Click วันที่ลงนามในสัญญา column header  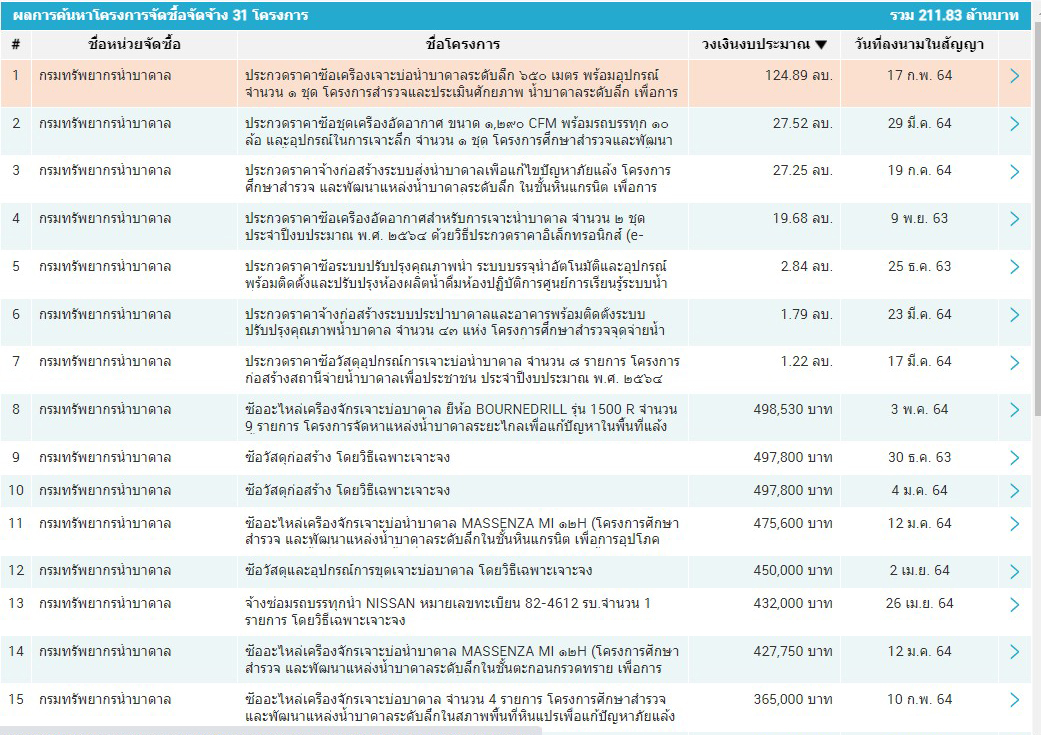(919, 45)
